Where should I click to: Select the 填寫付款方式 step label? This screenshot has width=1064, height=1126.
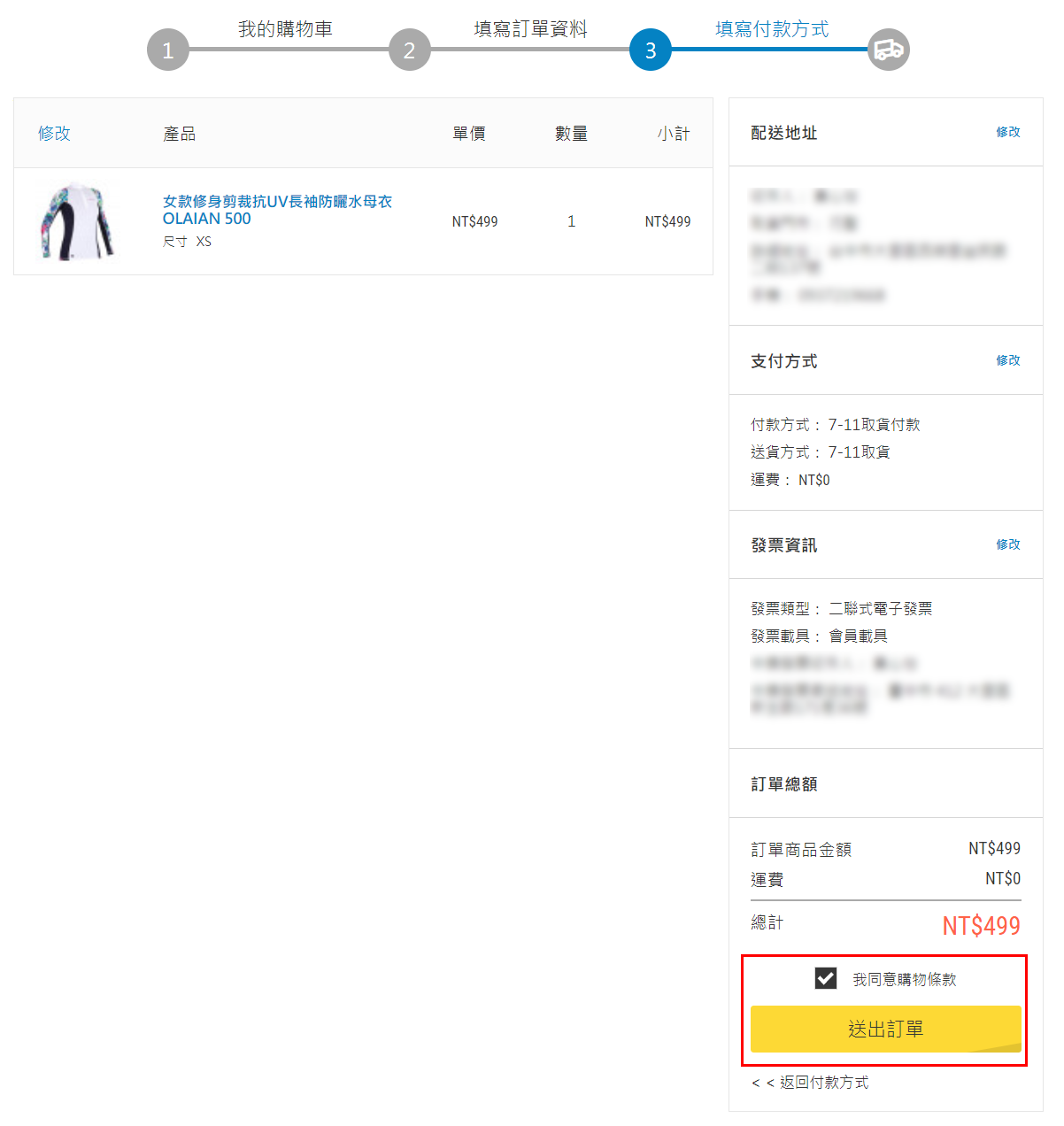[x=772, y=29]
